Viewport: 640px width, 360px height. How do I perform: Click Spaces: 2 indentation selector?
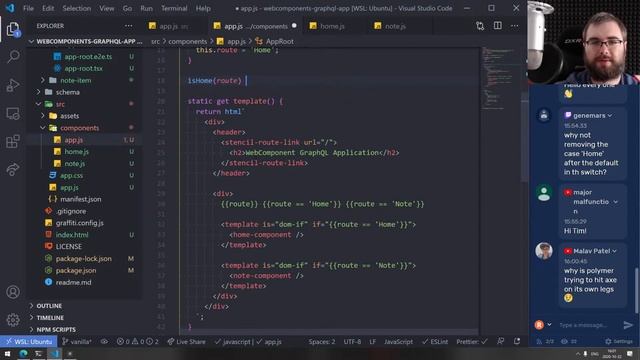(x=322, y=342)
